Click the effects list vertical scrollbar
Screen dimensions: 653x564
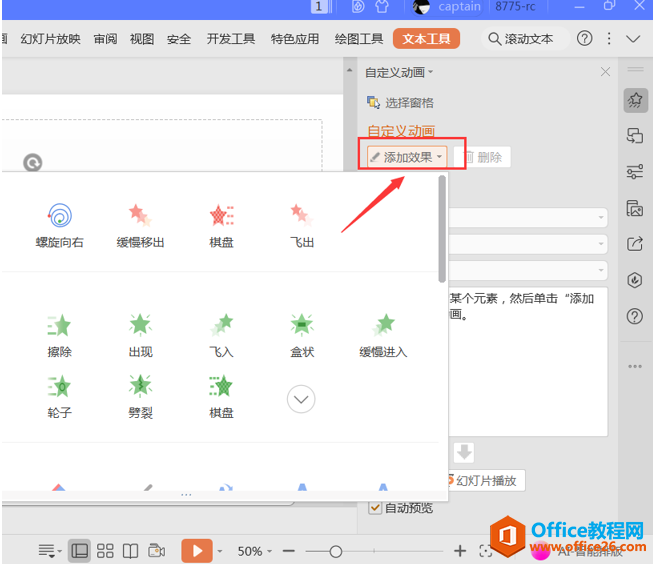(442, 229)
